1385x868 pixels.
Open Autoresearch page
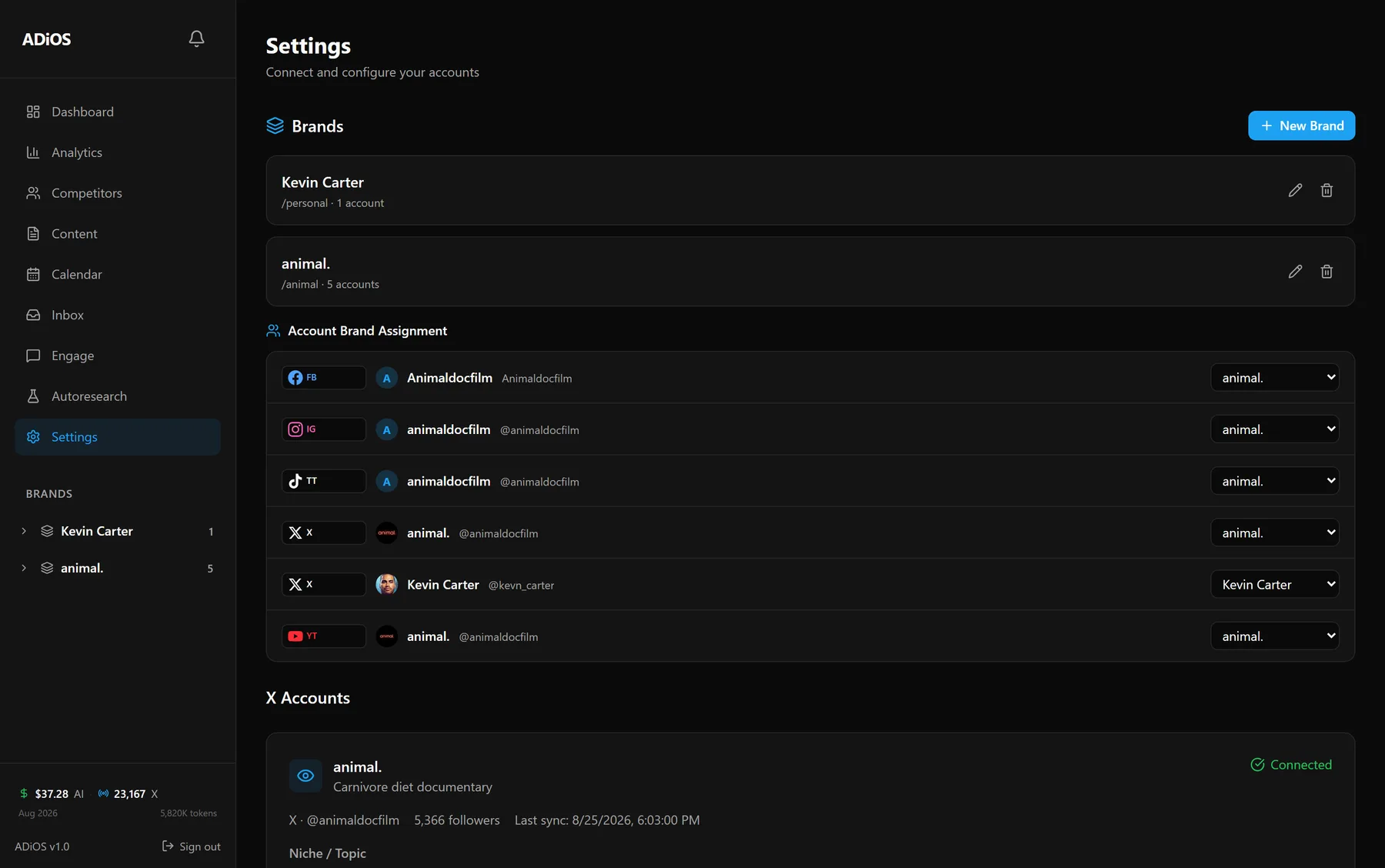point(118,396)
